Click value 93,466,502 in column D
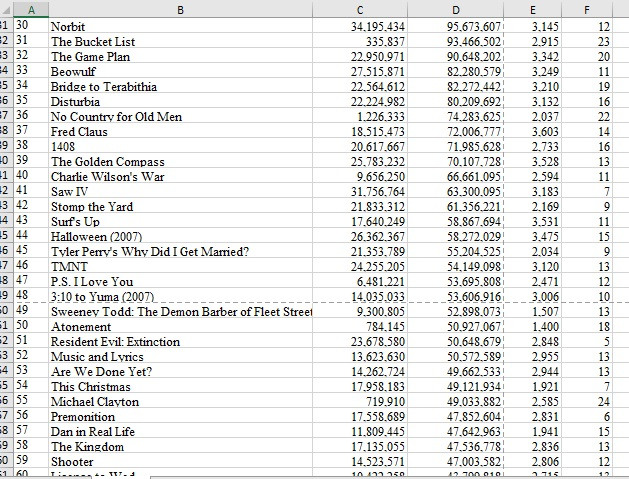629x479 pixels. point(455,41)
